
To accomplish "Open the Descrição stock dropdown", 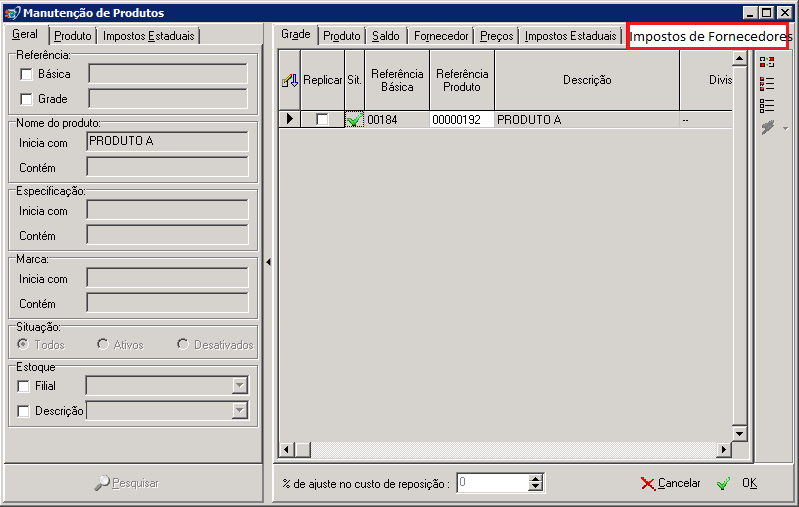I will click(x=239, y=410).
